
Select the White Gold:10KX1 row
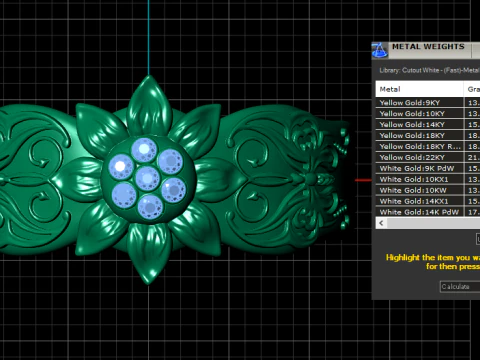(x=428, y=179)
